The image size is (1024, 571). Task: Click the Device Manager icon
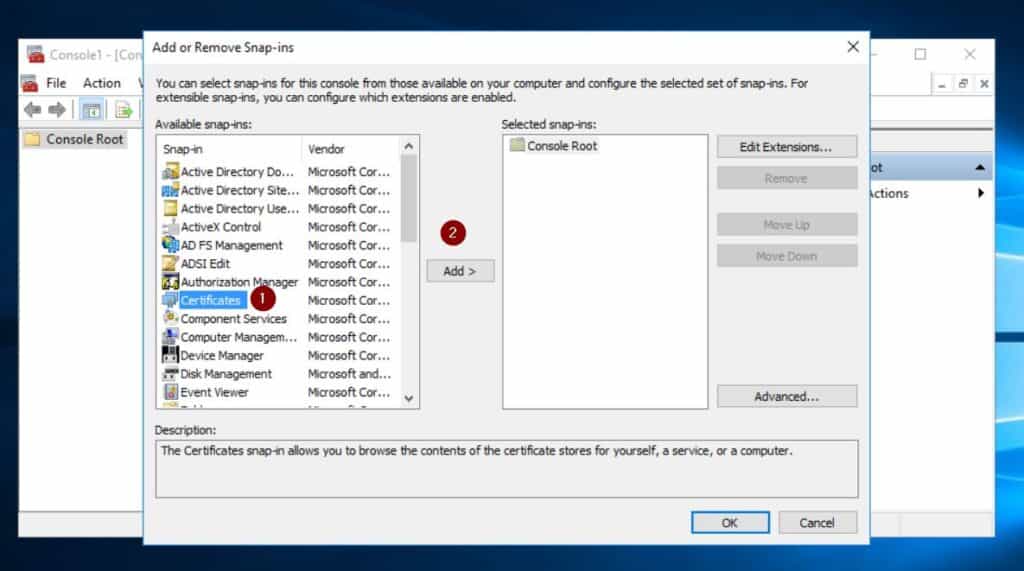point(170,355)
